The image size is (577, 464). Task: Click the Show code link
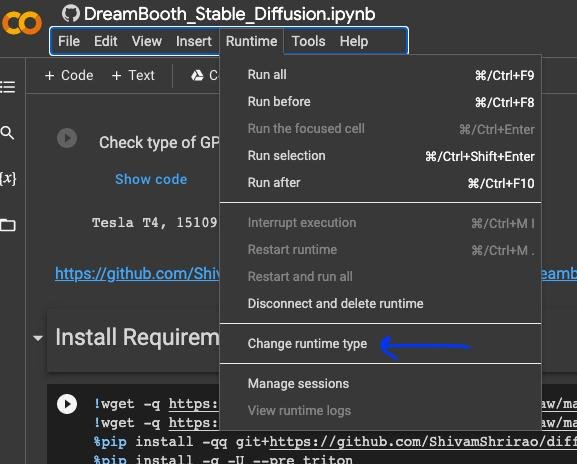(x=151, y=179)
